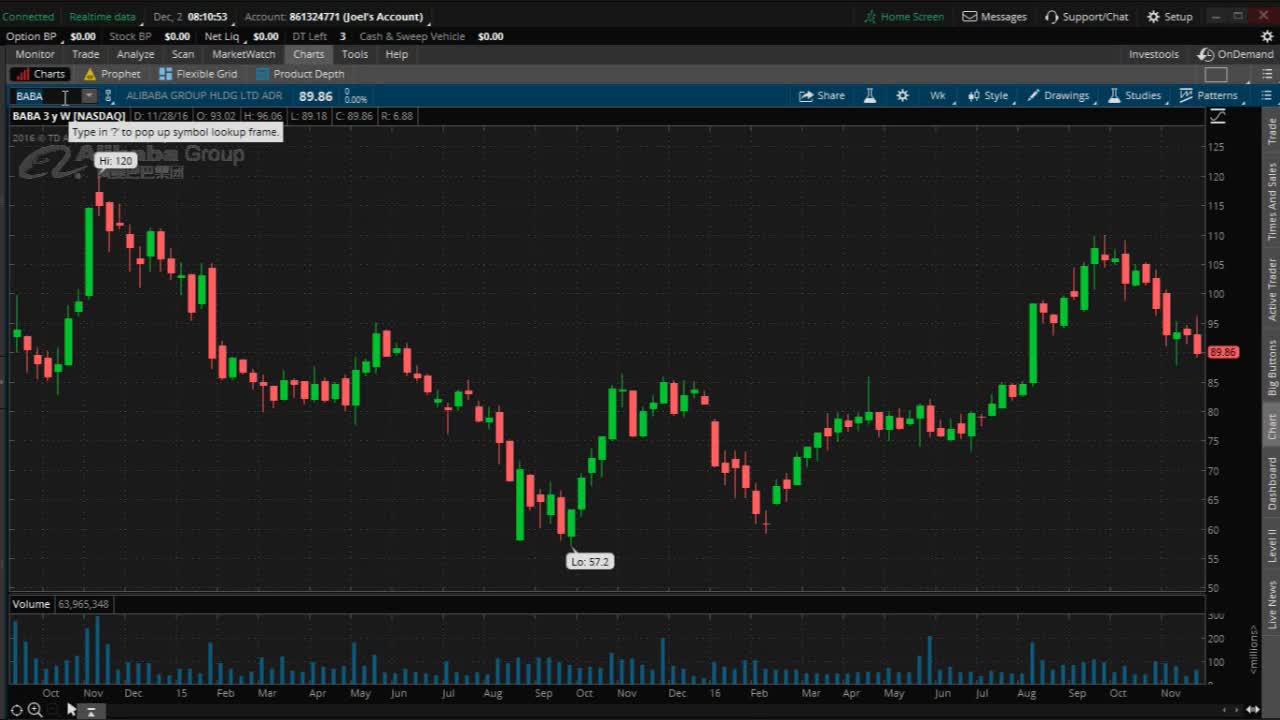The width and height of the screenshot is (1280, 720).
Task: Click the price axis scale icon
Action: pyautogui.click(x=1217, y=117)
